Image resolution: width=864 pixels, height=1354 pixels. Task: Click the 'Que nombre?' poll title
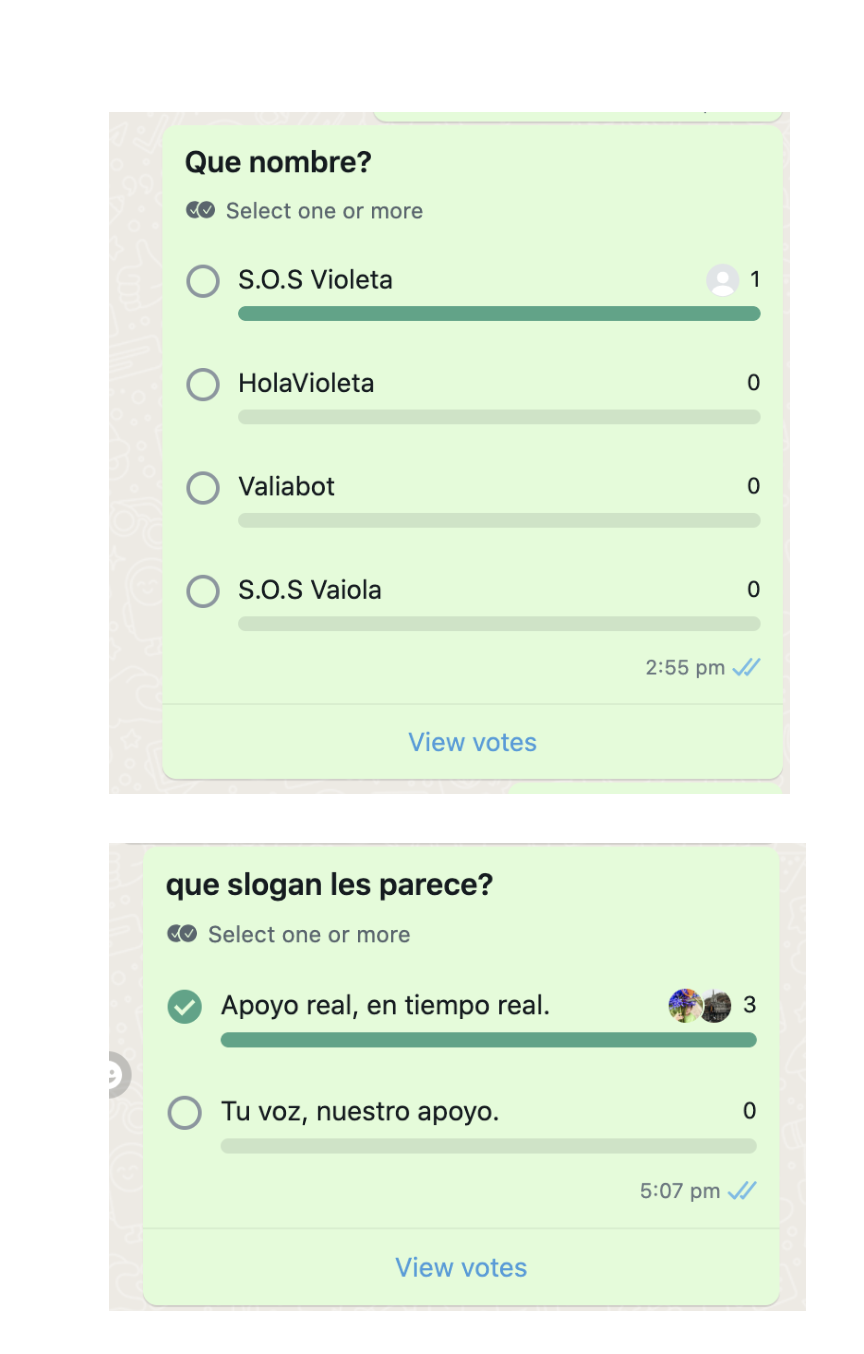coord(278,162)
